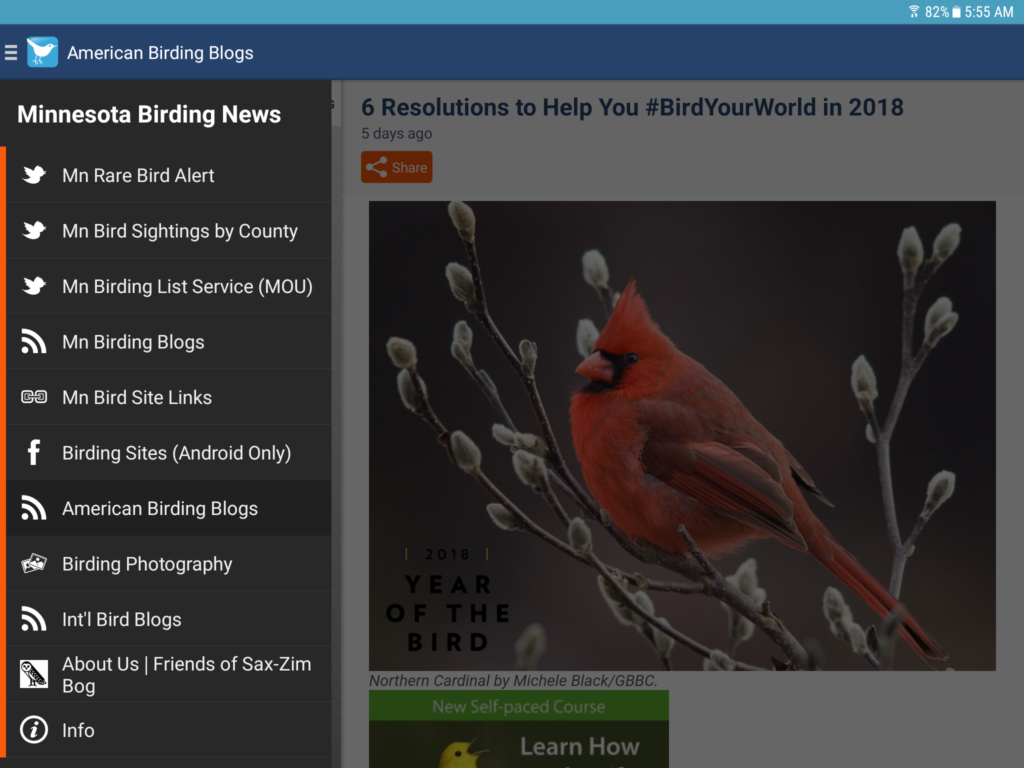Click the photo icon for Birding Photography
Viewport: 1024px width, 768px height.
point(34,564)
